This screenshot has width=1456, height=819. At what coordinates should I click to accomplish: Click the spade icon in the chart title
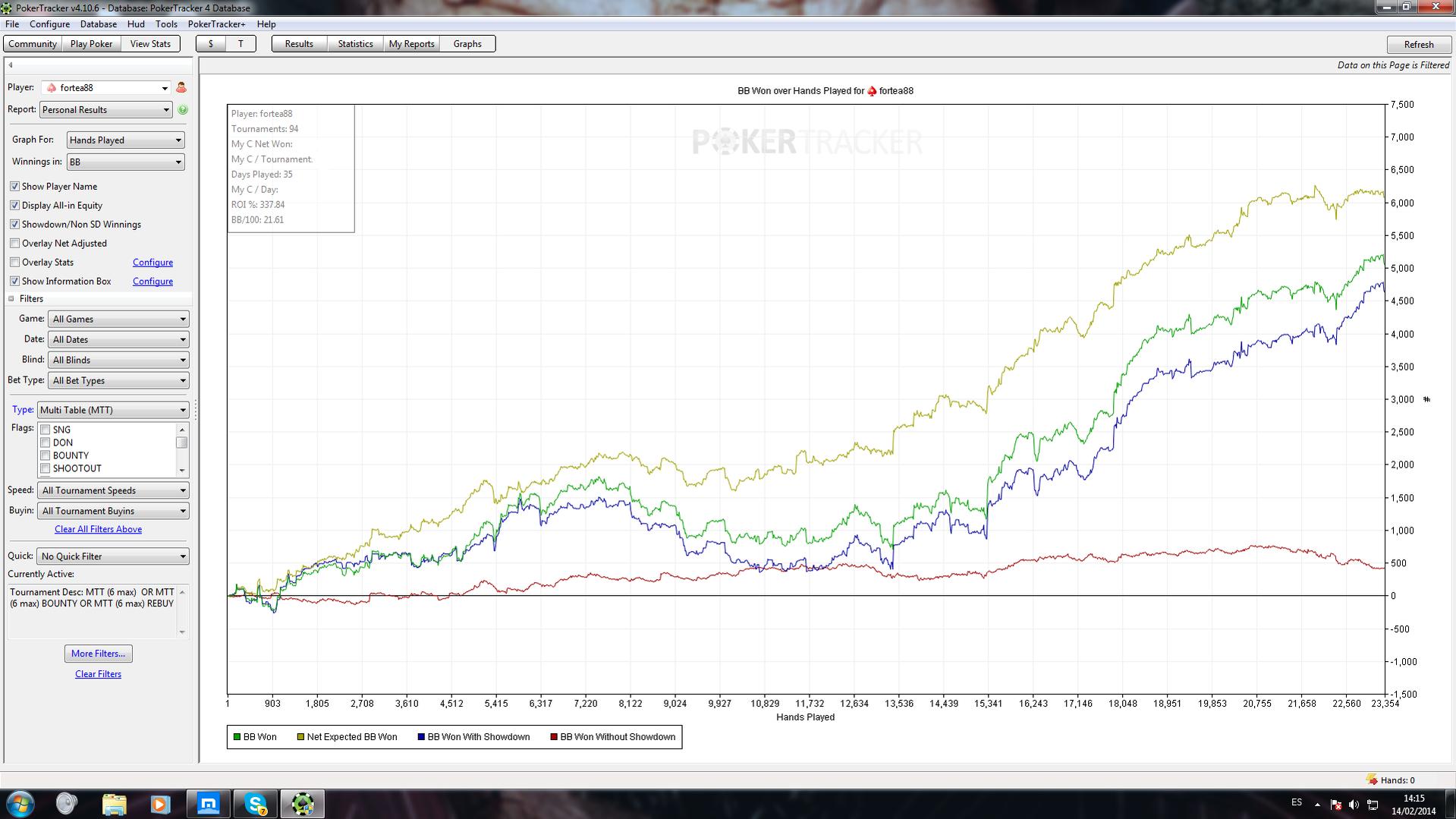point(872,91)
